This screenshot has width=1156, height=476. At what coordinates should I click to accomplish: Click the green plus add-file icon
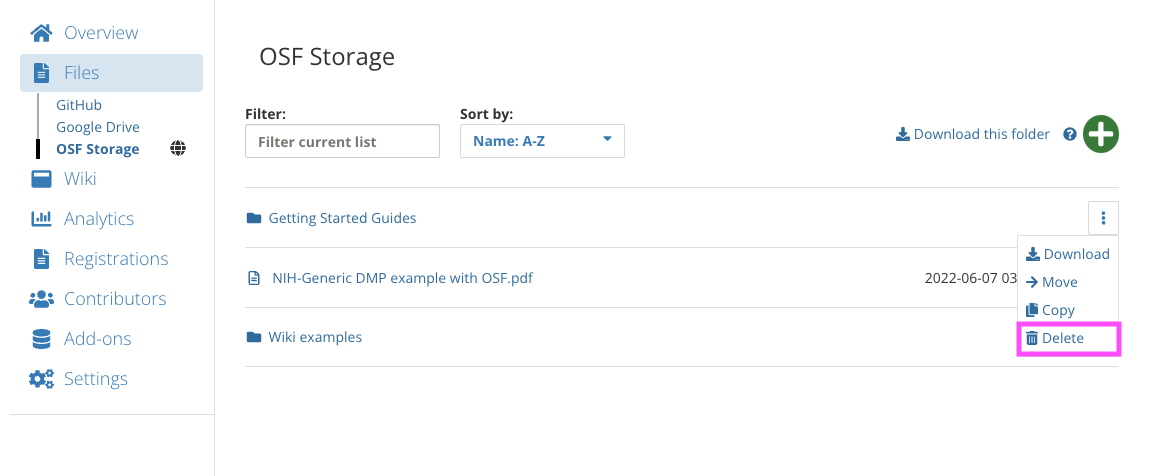[1101, 135]
